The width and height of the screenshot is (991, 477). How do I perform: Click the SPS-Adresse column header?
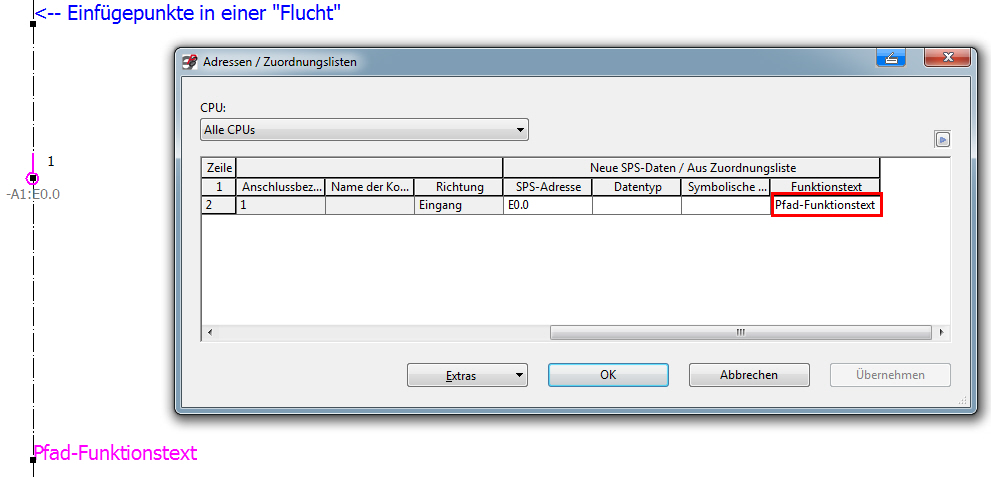coord(547,187)
